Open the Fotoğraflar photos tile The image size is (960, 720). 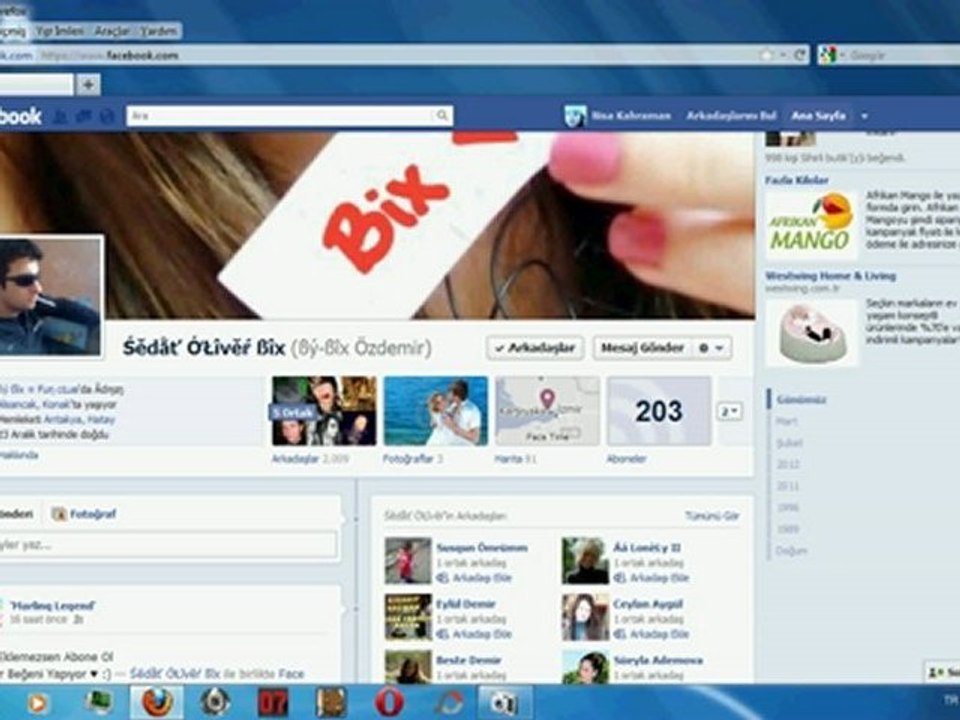tap(435, 411)
